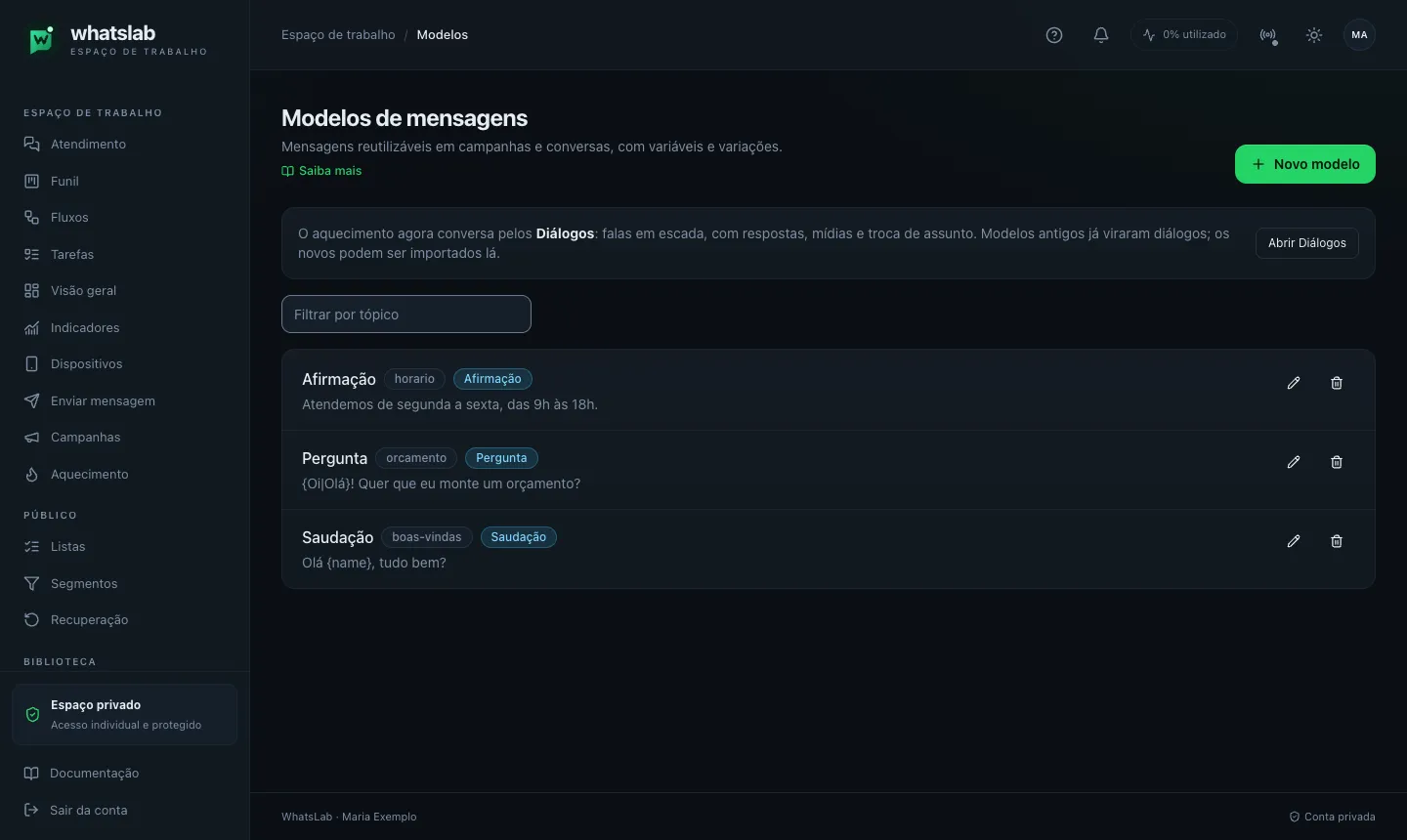This screenshot has width=1407, height=840.
Task: Click the connection broadcast status icon
Action: click(1268, 35)
